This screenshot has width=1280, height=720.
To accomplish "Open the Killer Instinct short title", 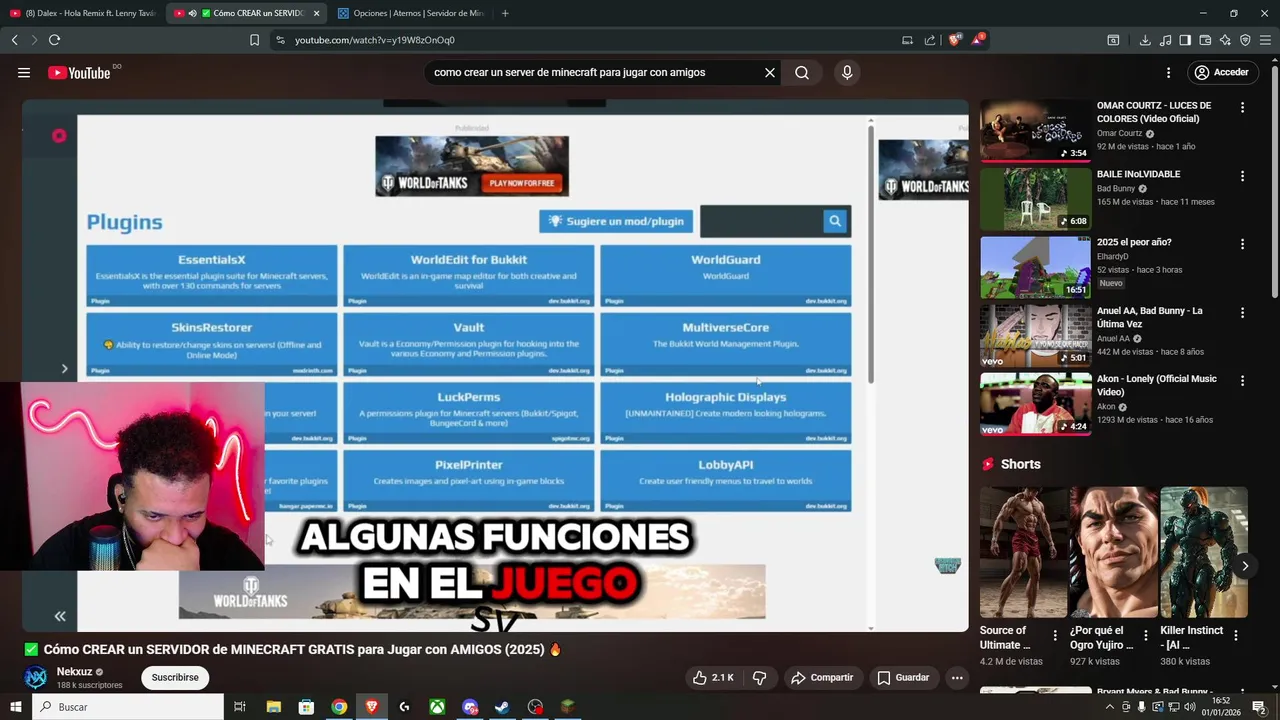I will (x=1192, y=637).
